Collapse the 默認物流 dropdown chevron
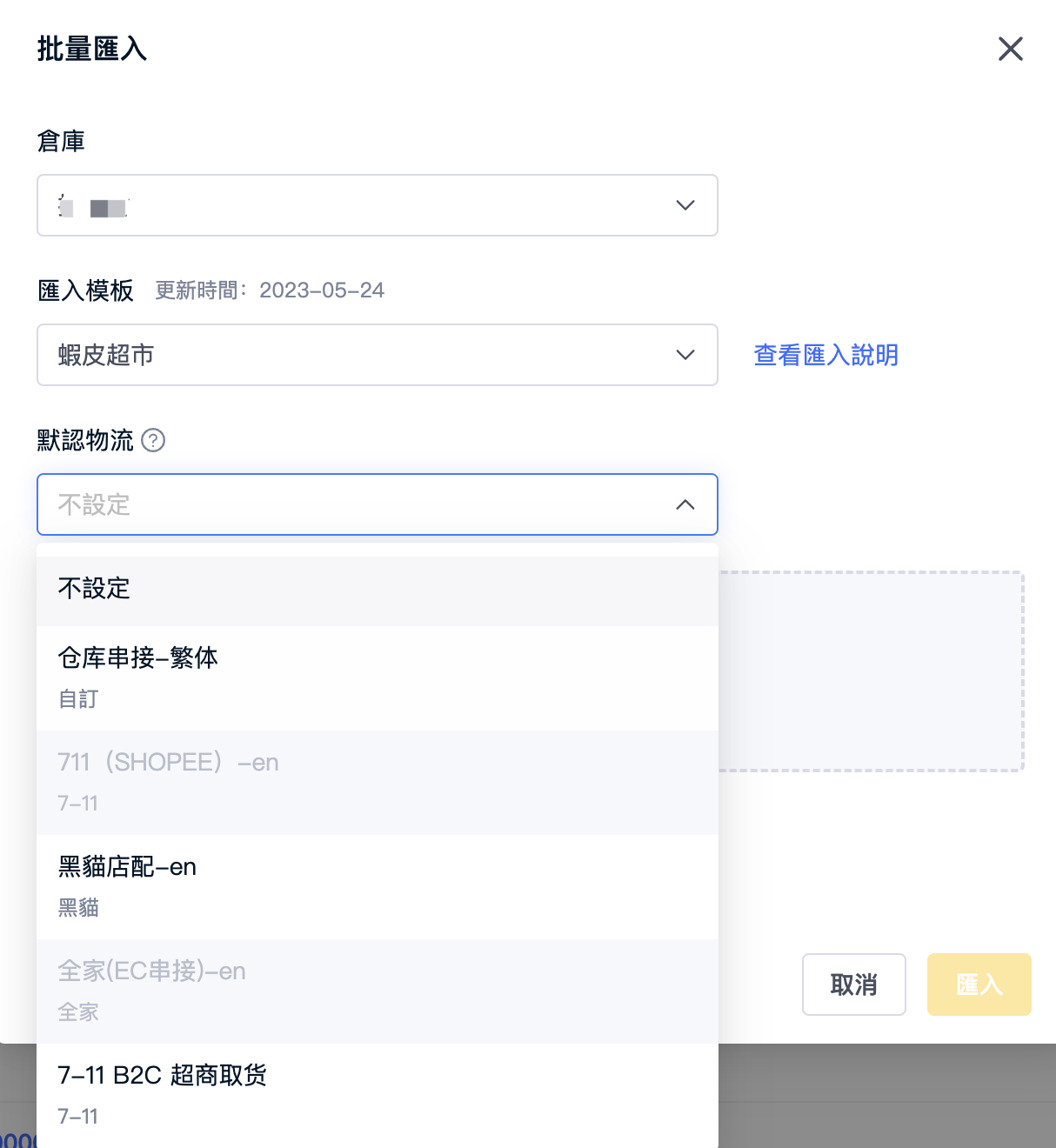The image size is (1056, 1148). click(x=685, y=504)
